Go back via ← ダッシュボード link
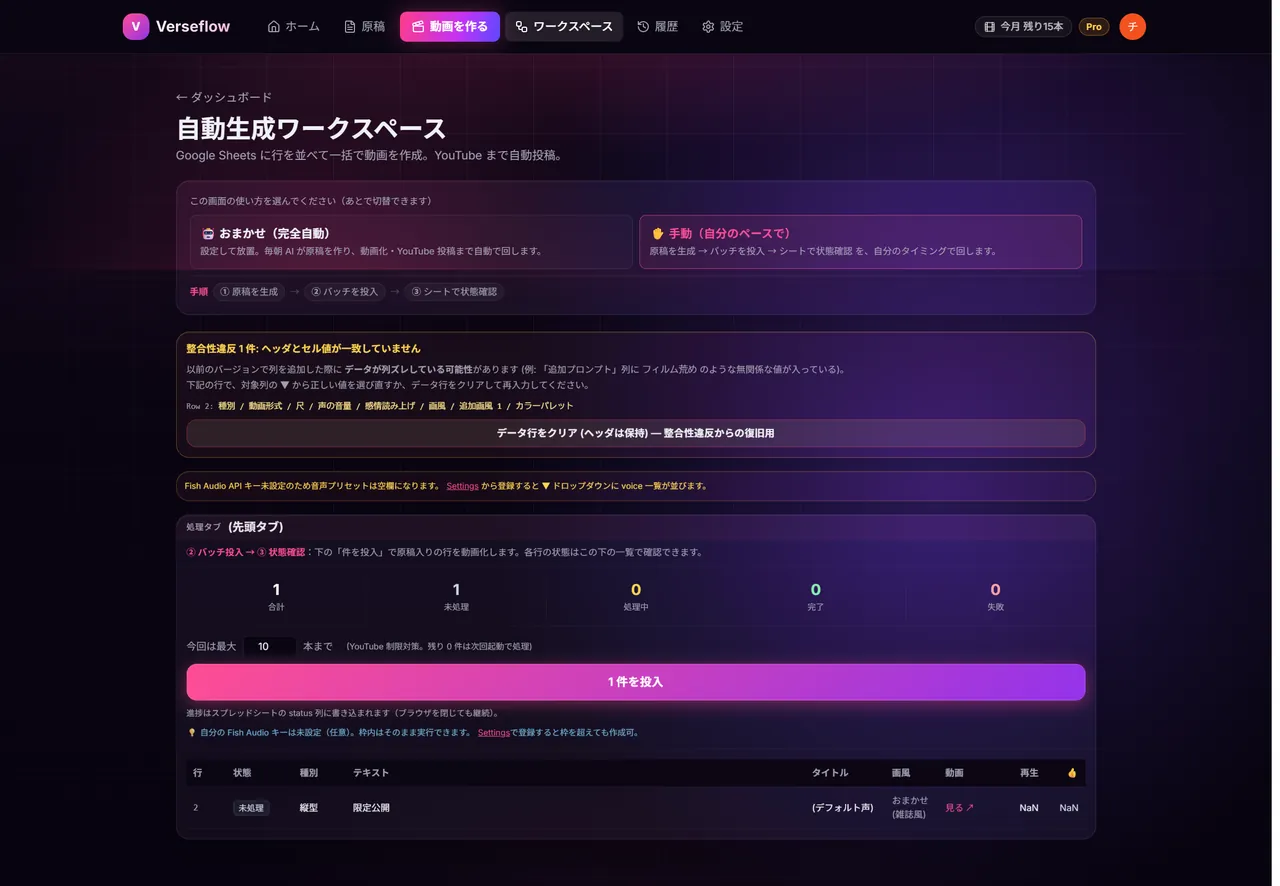Image resolution: width=1280 pixels, height=886 pixels. 224,97
